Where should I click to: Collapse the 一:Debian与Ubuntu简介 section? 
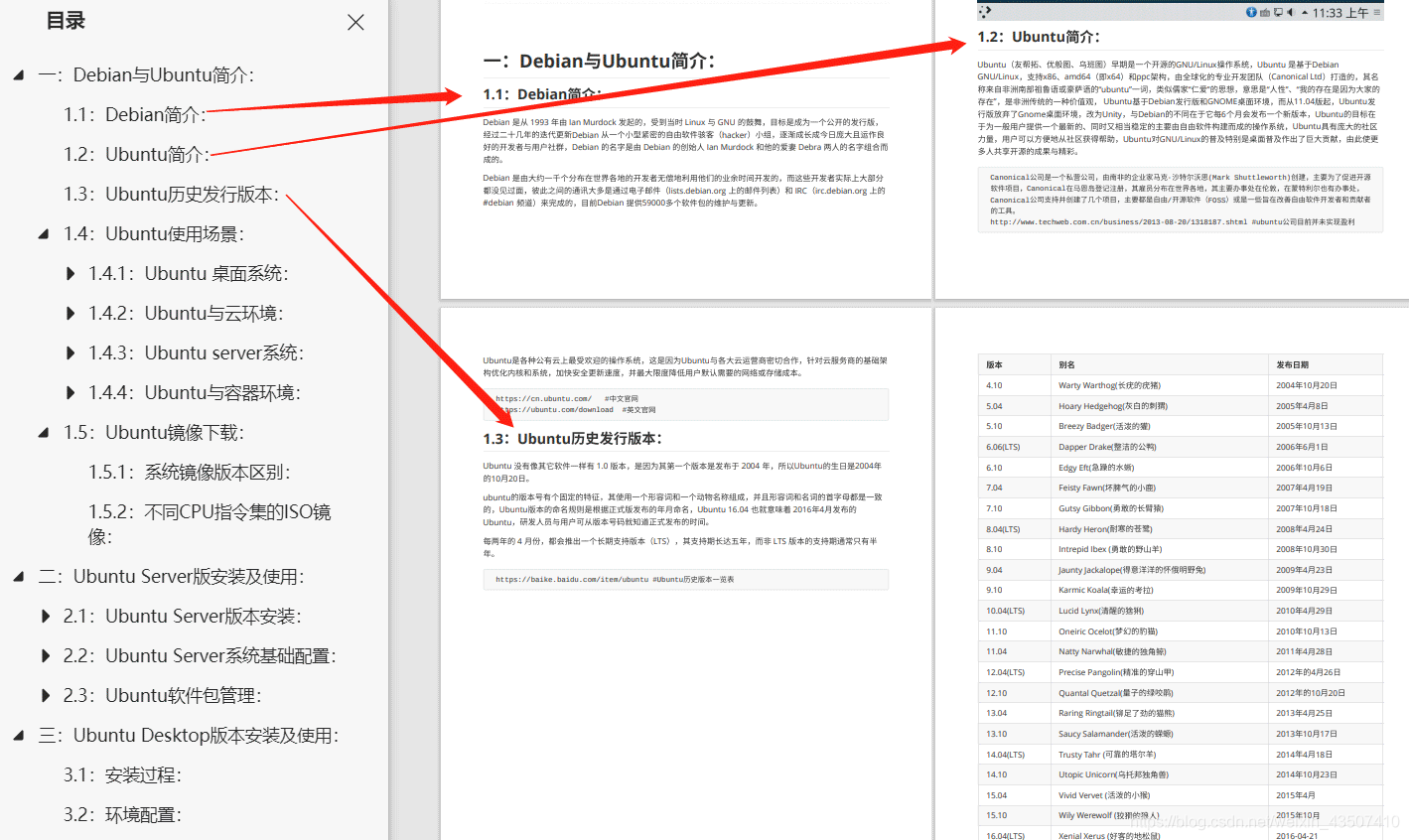coord(18,75)
